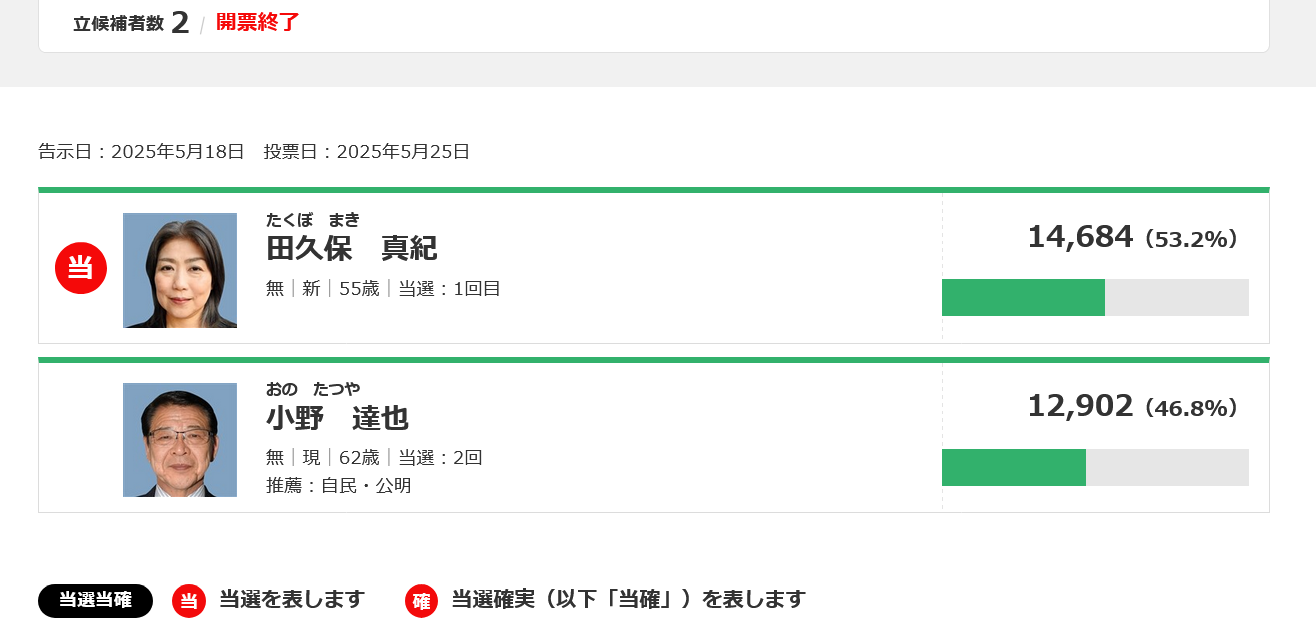Click the black 当選当確 label badge
Screen dimensions: 1316x631
coord(95,600)
